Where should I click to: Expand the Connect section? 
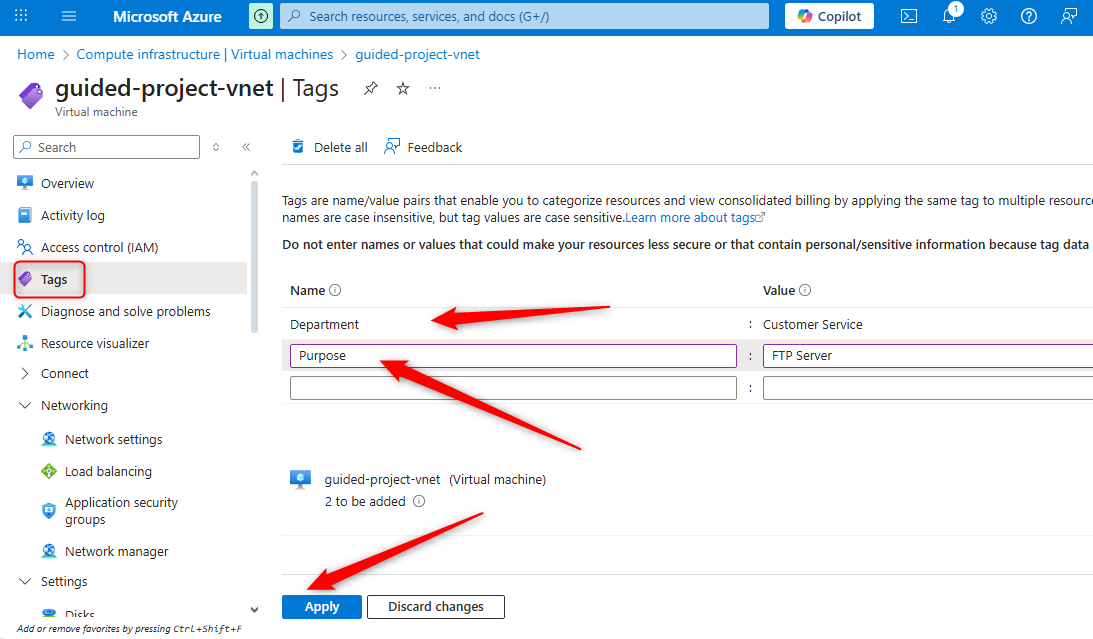tap(25, 374)
